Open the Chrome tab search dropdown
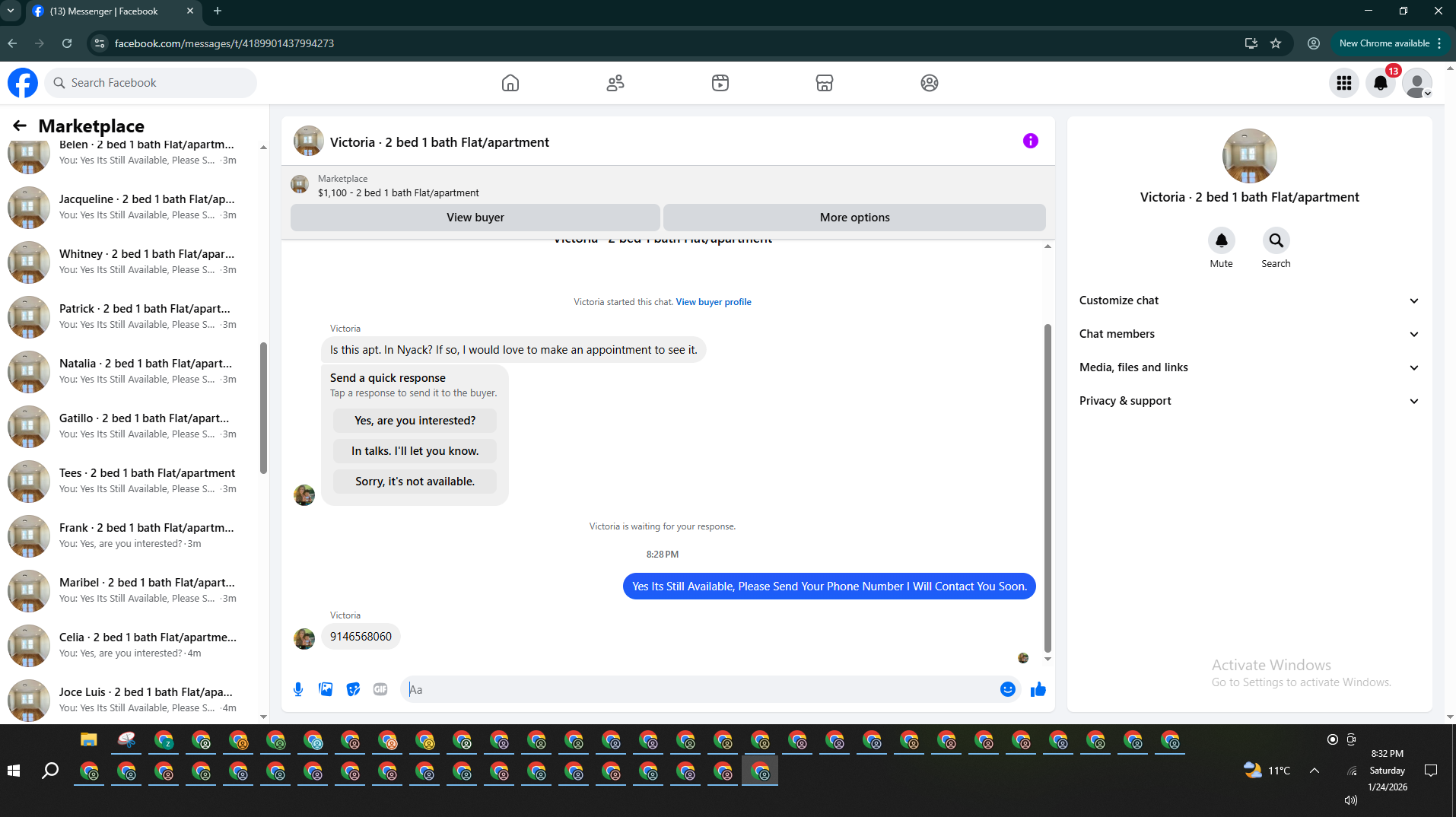The width and height of the screenshot is (1456, 817). [x=11, y=11]
